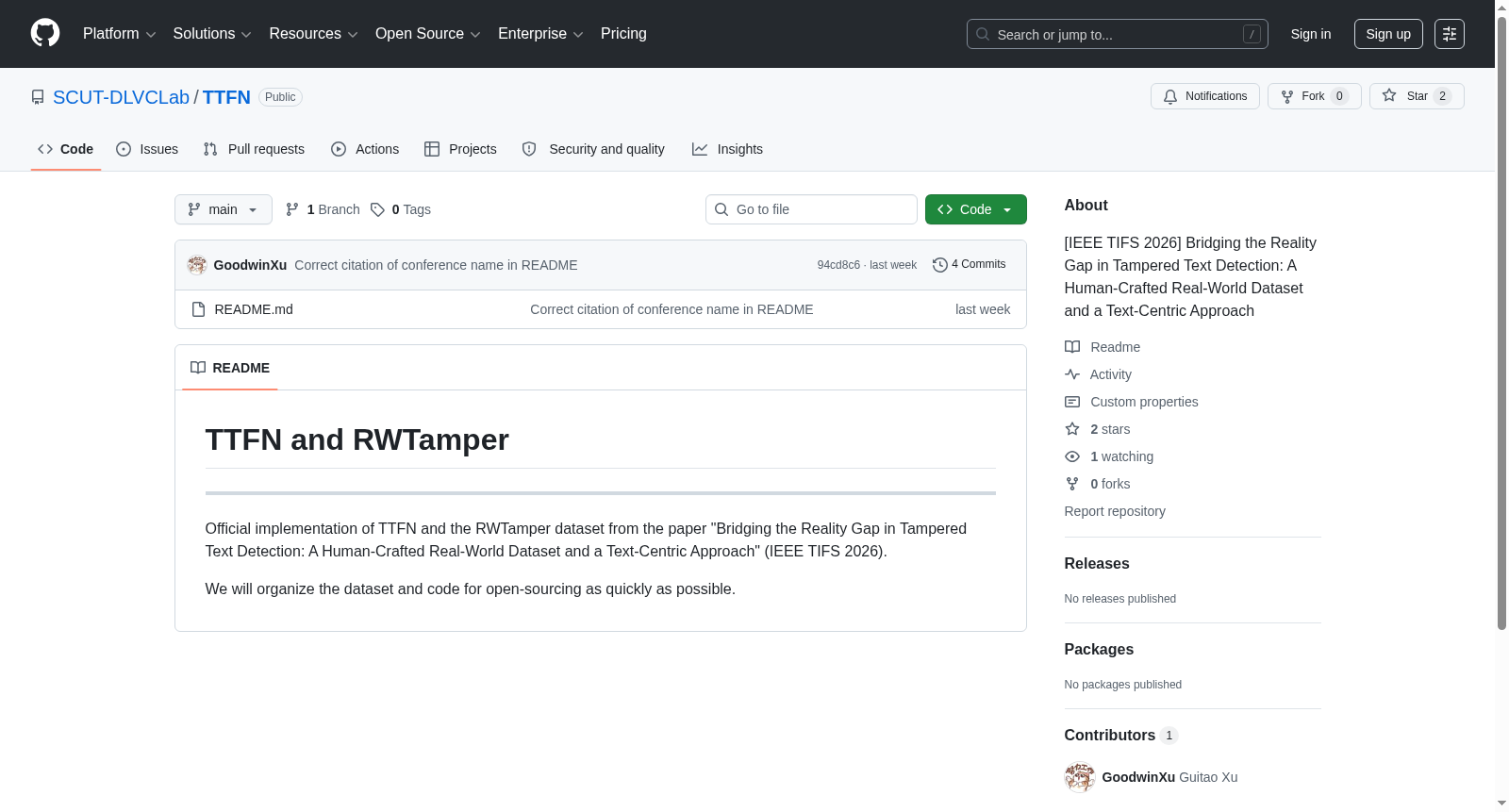This screenshot has width=1509, height=812.
Task: Star the TTFN repository
Action: coord(1417,96)
